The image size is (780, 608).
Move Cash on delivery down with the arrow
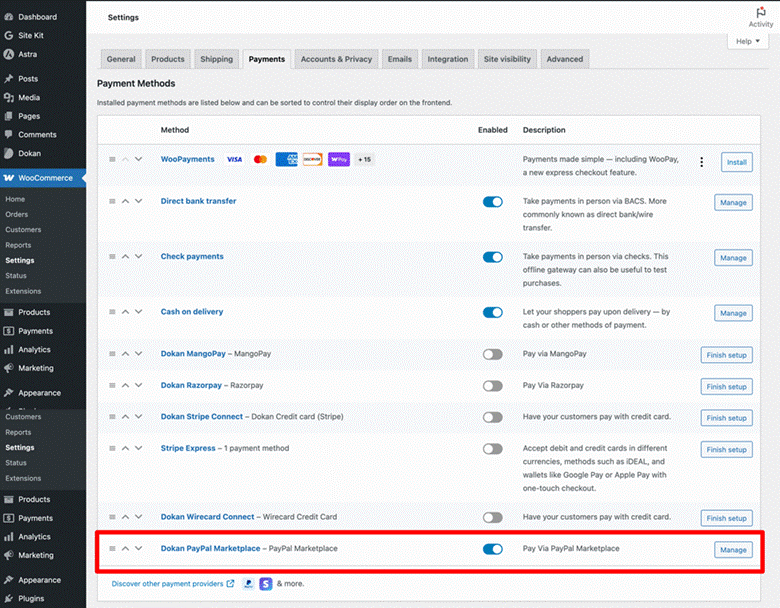click(139, 312)
